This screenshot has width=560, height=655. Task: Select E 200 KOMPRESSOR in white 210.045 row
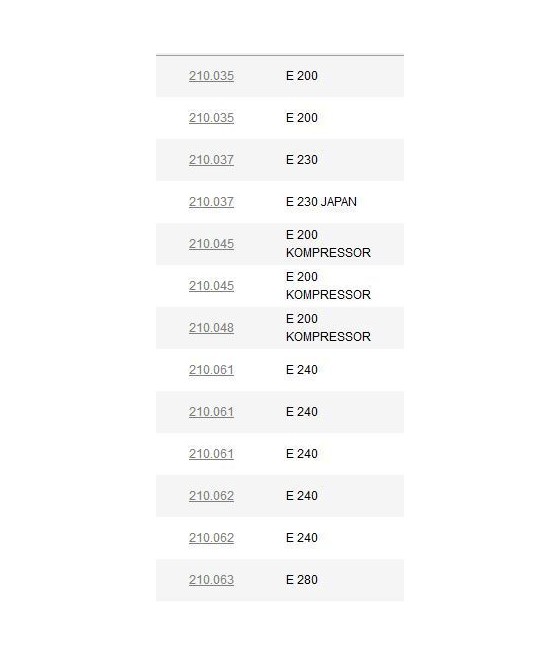pos(328,286)
